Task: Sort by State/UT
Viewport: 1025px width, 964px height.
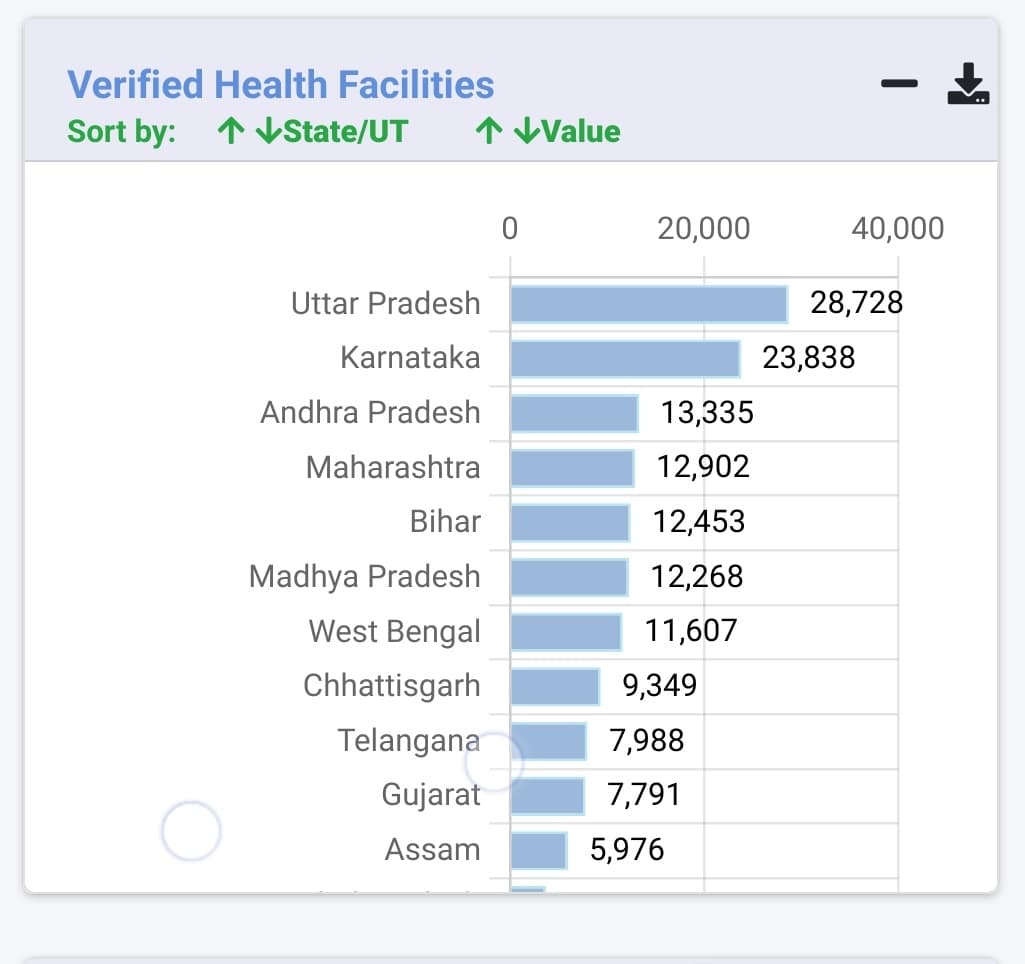Action: 313,131
